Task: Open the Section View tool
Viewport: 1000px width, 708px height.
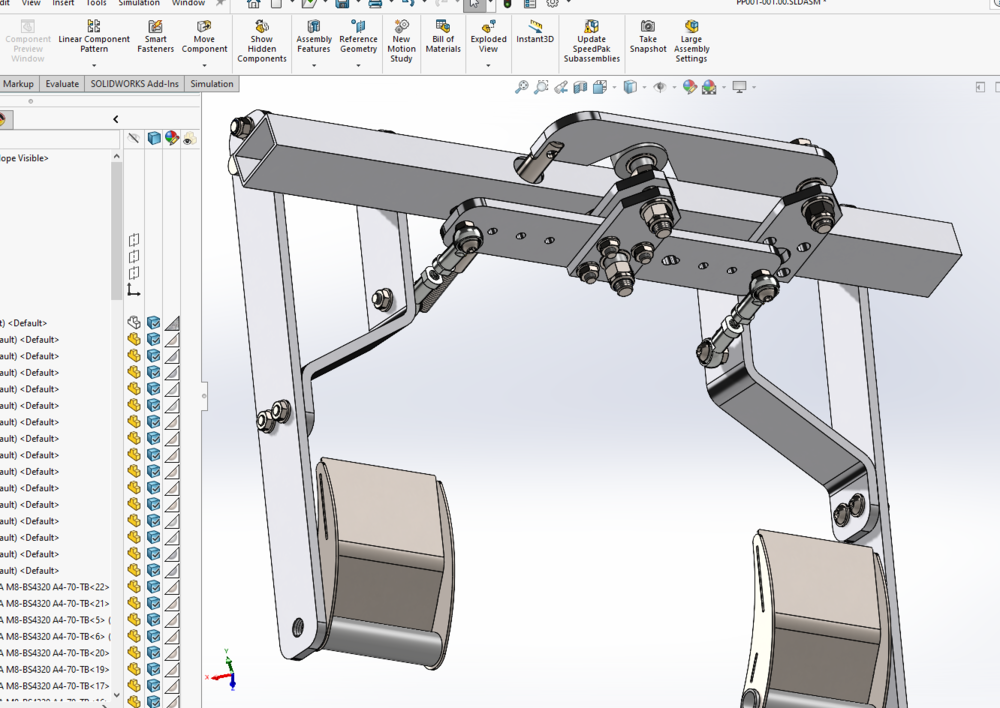Action: pyautogui.click(x=578, y=87)
